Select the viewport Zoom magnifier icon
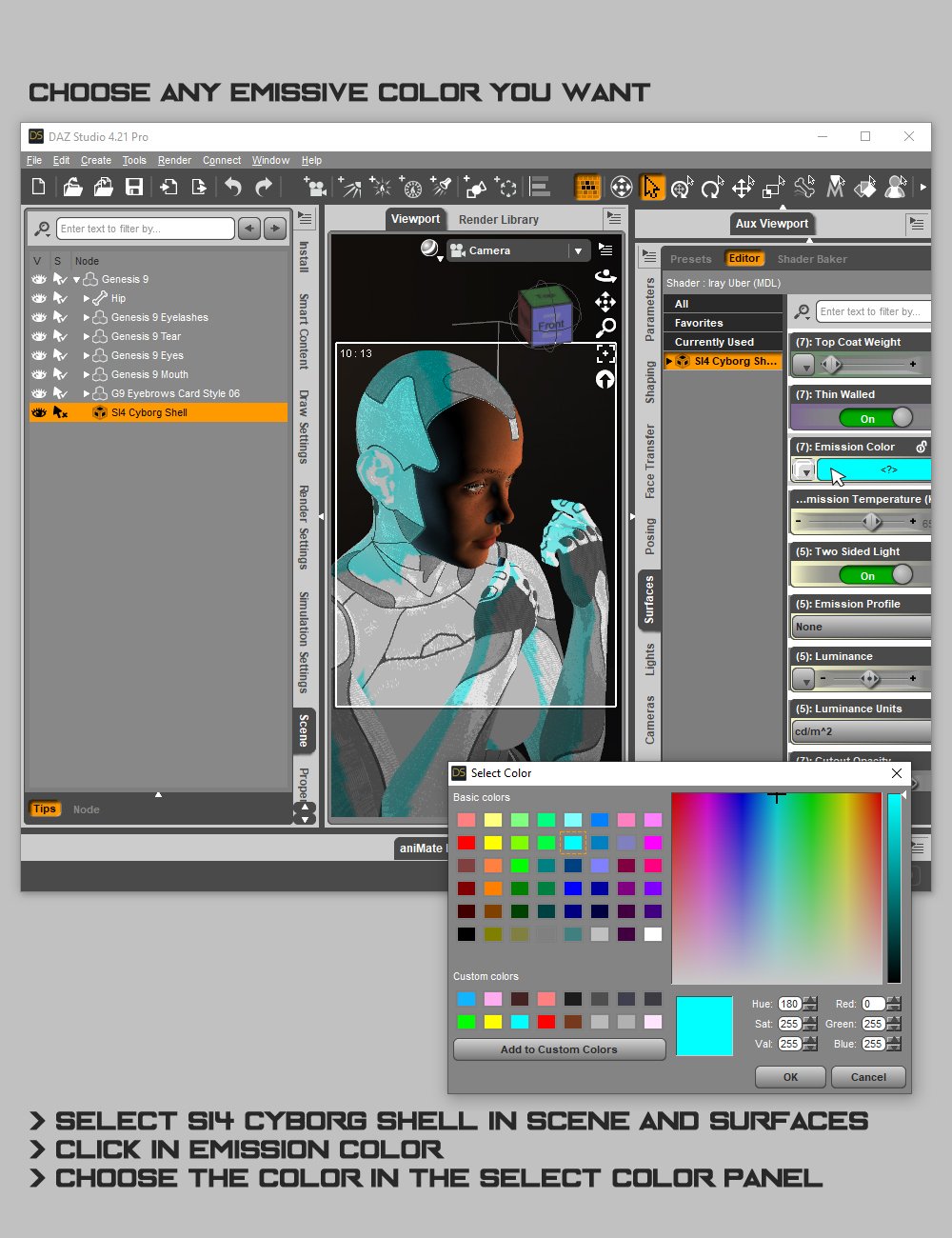This screenshot has height=1238, width=952. pos(605,327)
